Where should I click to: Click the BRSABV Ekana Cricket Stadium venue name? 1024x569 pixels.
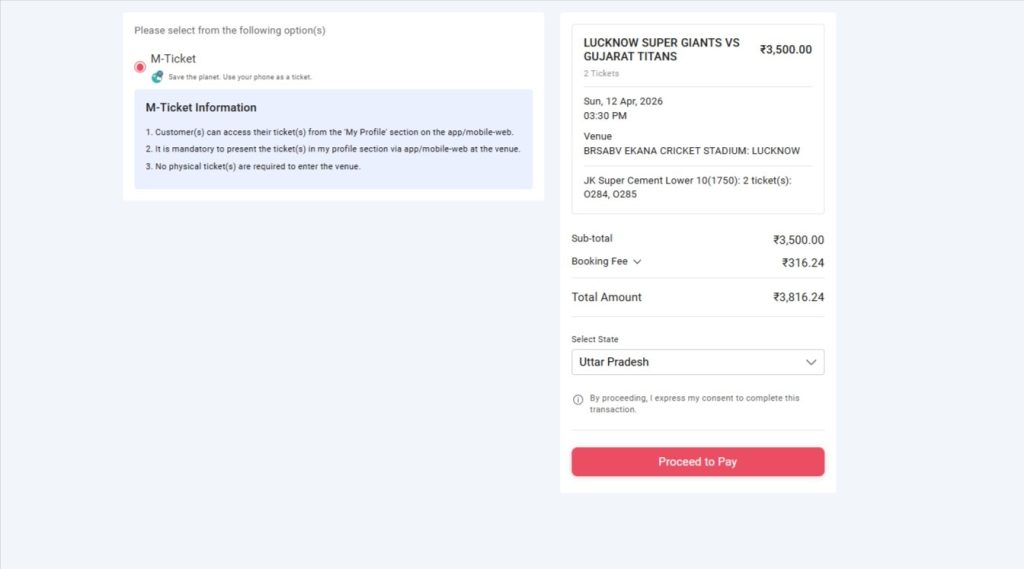click(691, 151)
